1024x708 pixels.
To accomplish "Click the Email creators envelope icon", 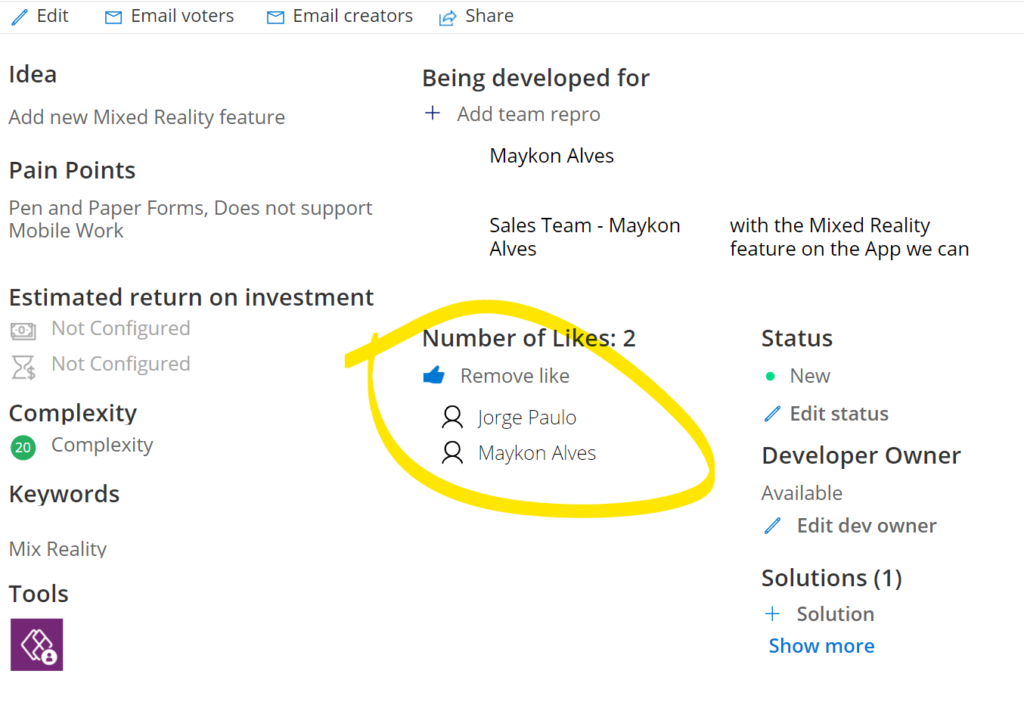I will pyautogui.click(x=275, y=17).
